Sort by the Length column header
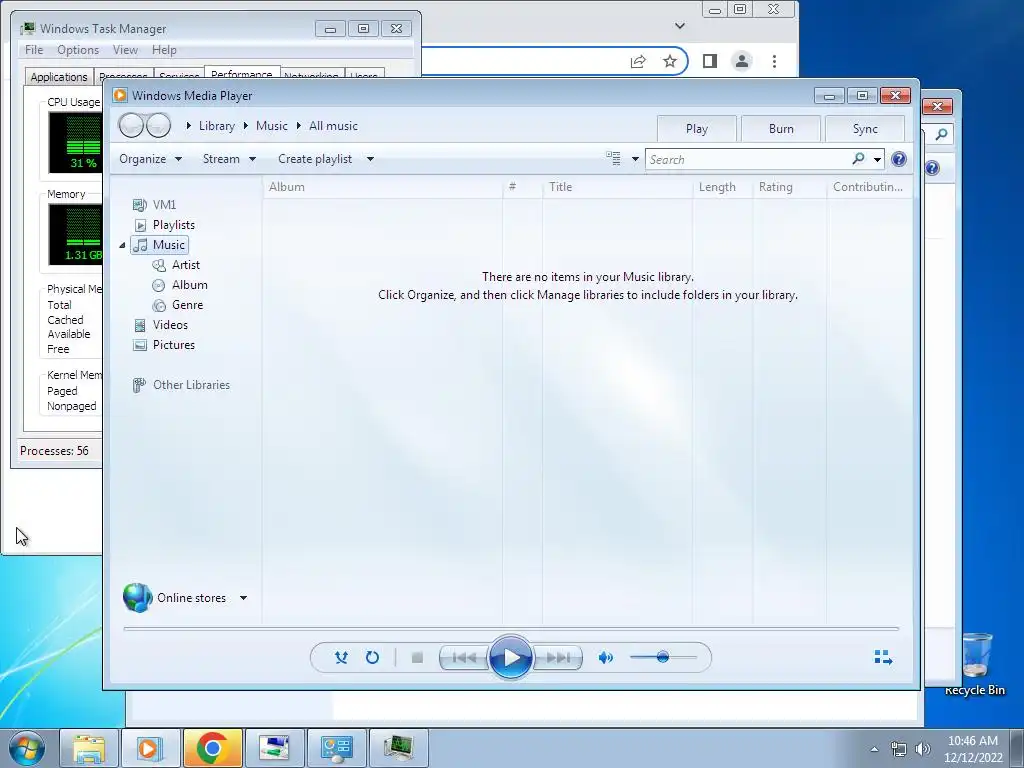Screen dimensions: 1024x768 coord(722,187)
